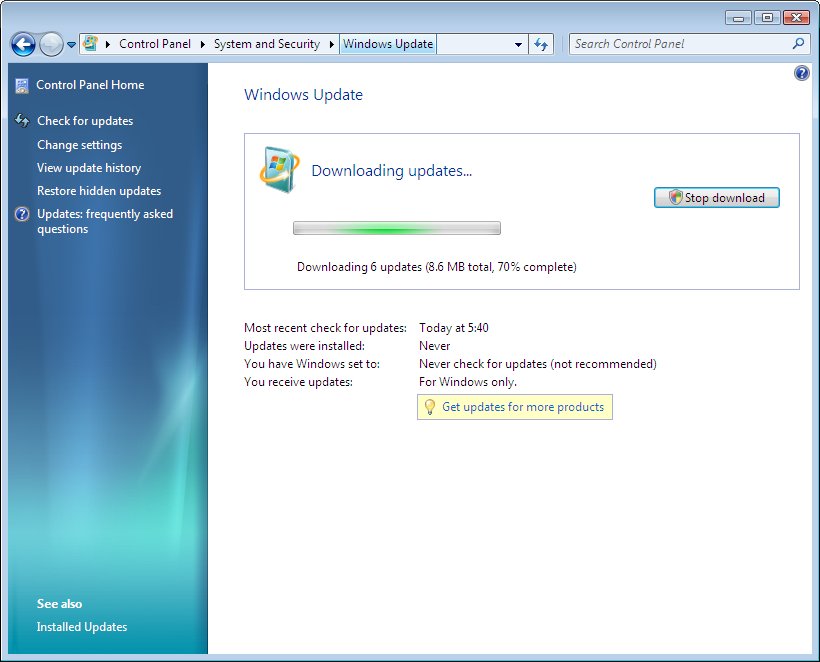This screenshot has height=662, width=820.
Task: Select System and Security breadcrumb
Action: pyautogui.click(x=267, y=44)
